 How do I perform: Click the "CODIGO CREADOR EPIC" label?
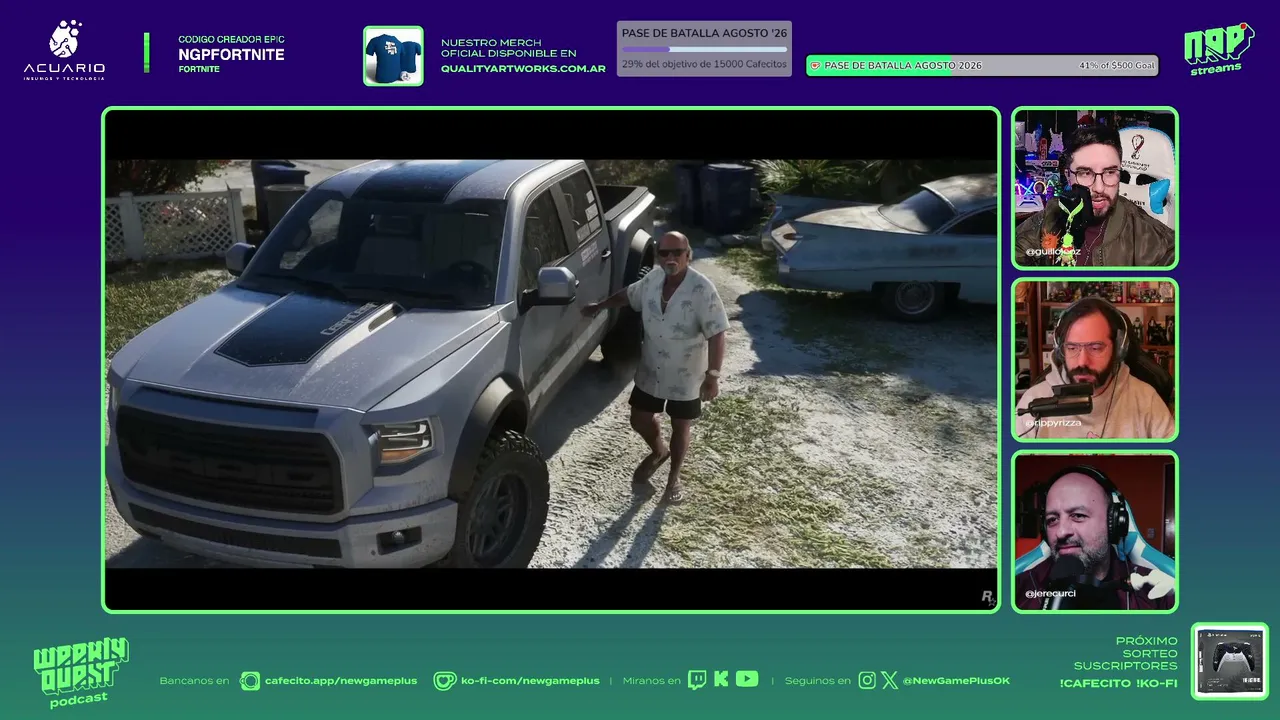point(231,40)
